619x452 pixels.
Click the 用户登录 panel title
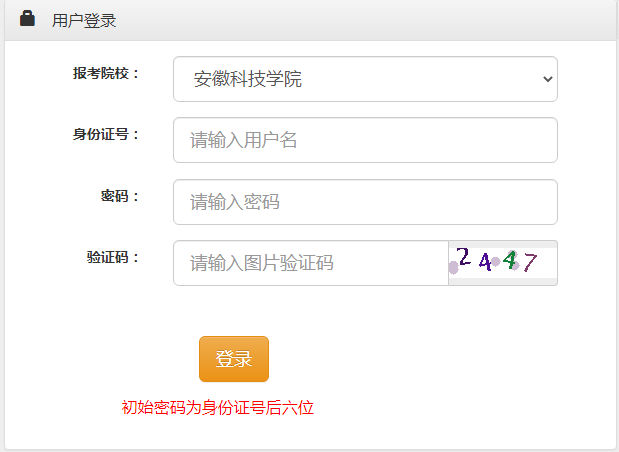pyautogui.click(x=84, y=20)
